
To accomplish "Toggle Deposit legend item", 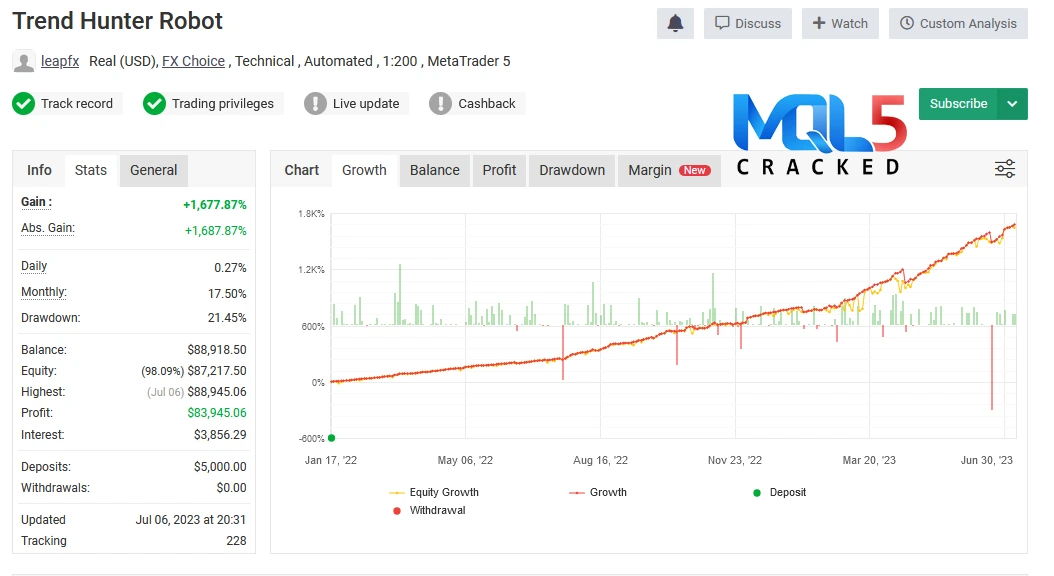I will (779, 492).
